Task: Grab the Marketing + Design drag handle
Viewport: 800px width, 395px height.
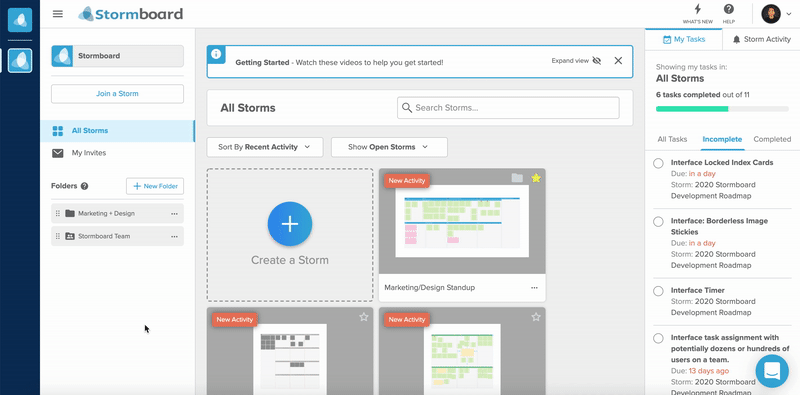Action: [57, 213]
